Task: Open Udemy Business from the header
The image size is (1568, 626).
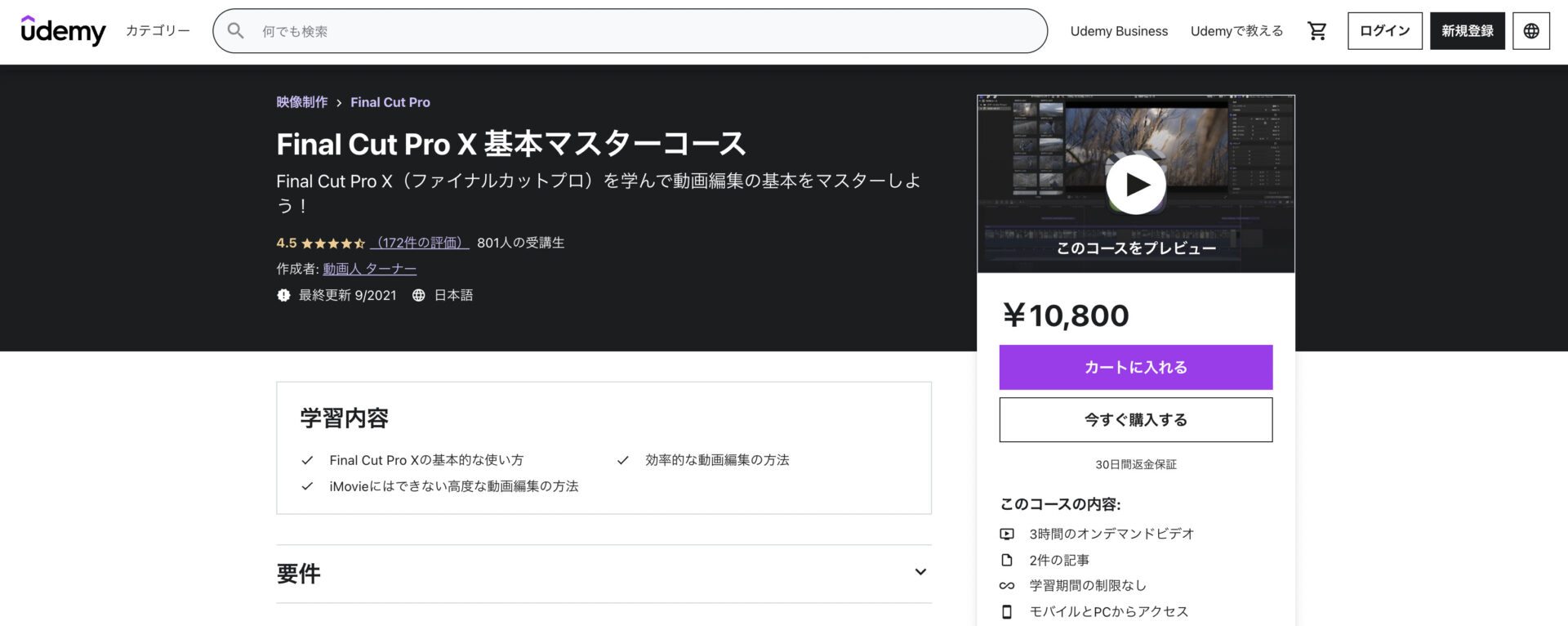Action: click(1119, 31)
